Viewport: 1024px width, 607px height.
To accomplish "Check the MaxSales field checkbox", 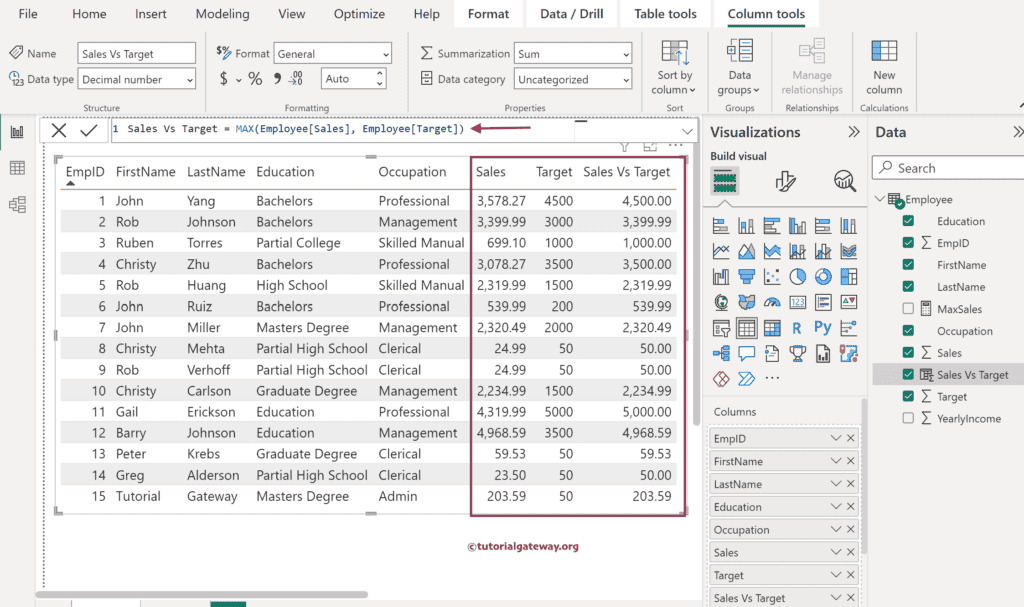I will [908, 309].
